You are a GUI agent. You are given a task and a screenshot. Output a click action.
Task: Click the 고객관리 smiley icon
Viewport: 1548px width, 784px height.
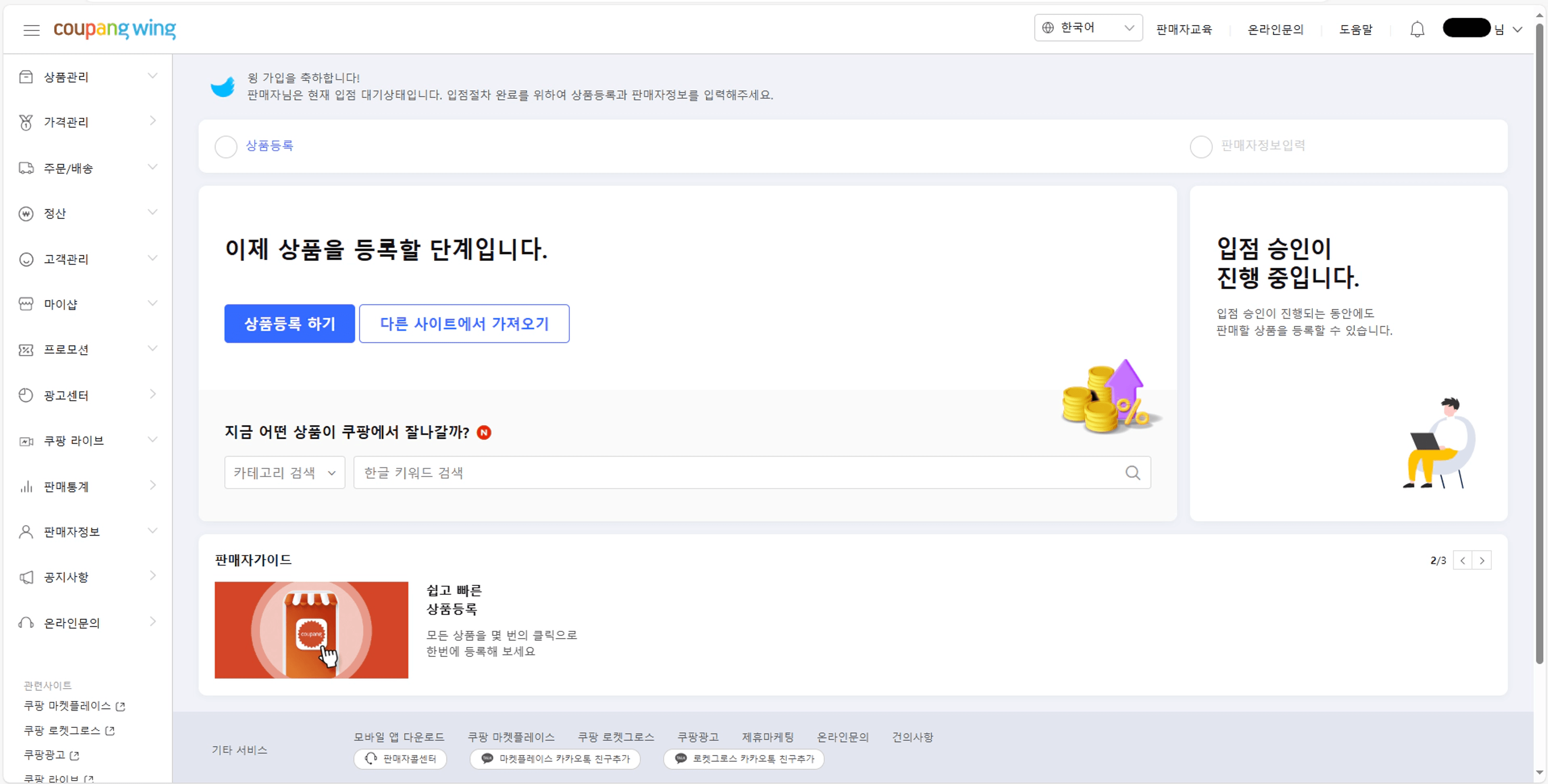click(26, 260)
